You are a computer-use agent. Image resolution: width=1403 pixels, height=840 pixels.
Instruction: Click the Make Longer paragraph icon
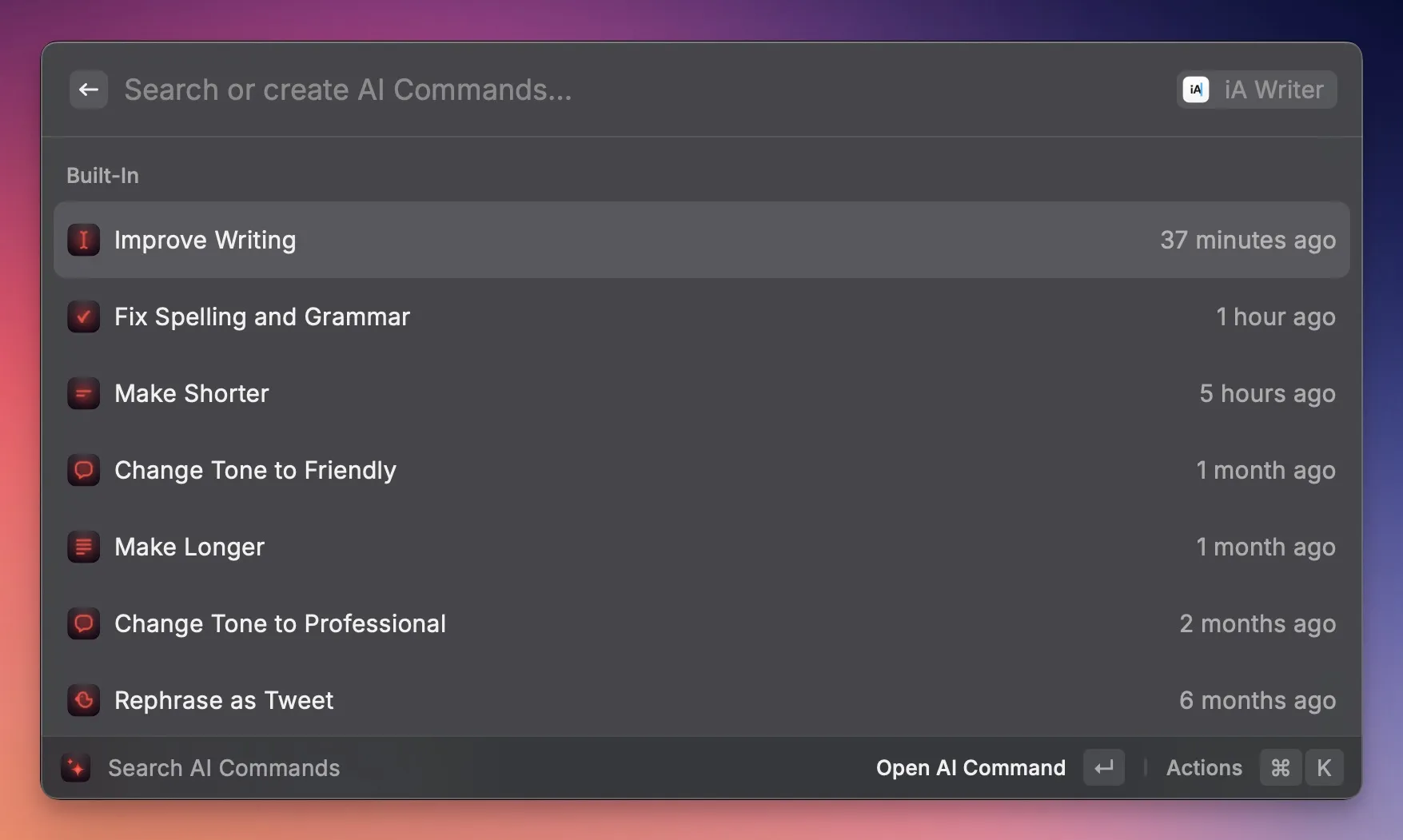click(x=83, y=547)
